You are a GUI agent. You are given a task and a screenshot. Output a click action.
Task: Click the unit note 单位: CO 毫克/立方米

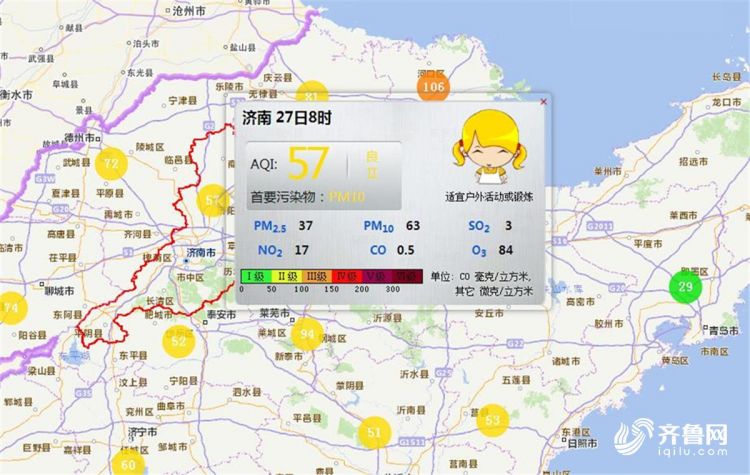(x=481, y=276)
